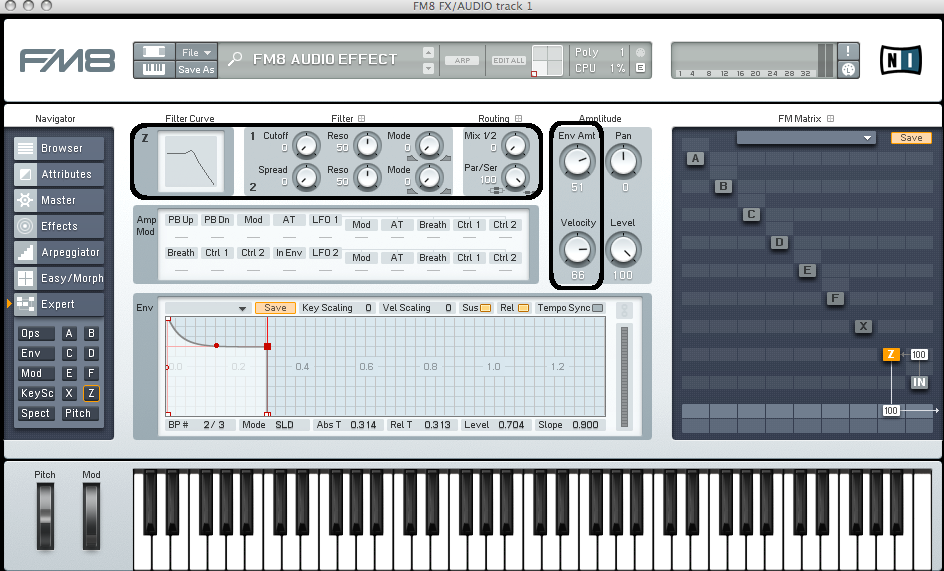Click the NI logo

(x=901, y=60)
